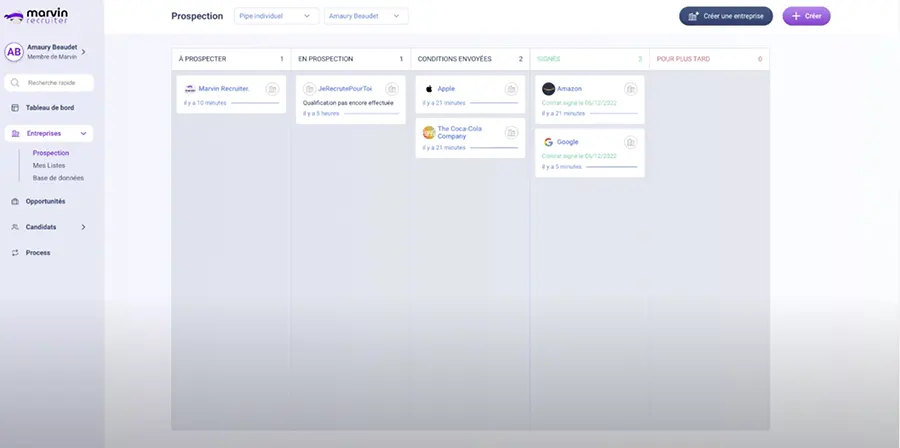Open Opportunités section

(x=45, y=202)
